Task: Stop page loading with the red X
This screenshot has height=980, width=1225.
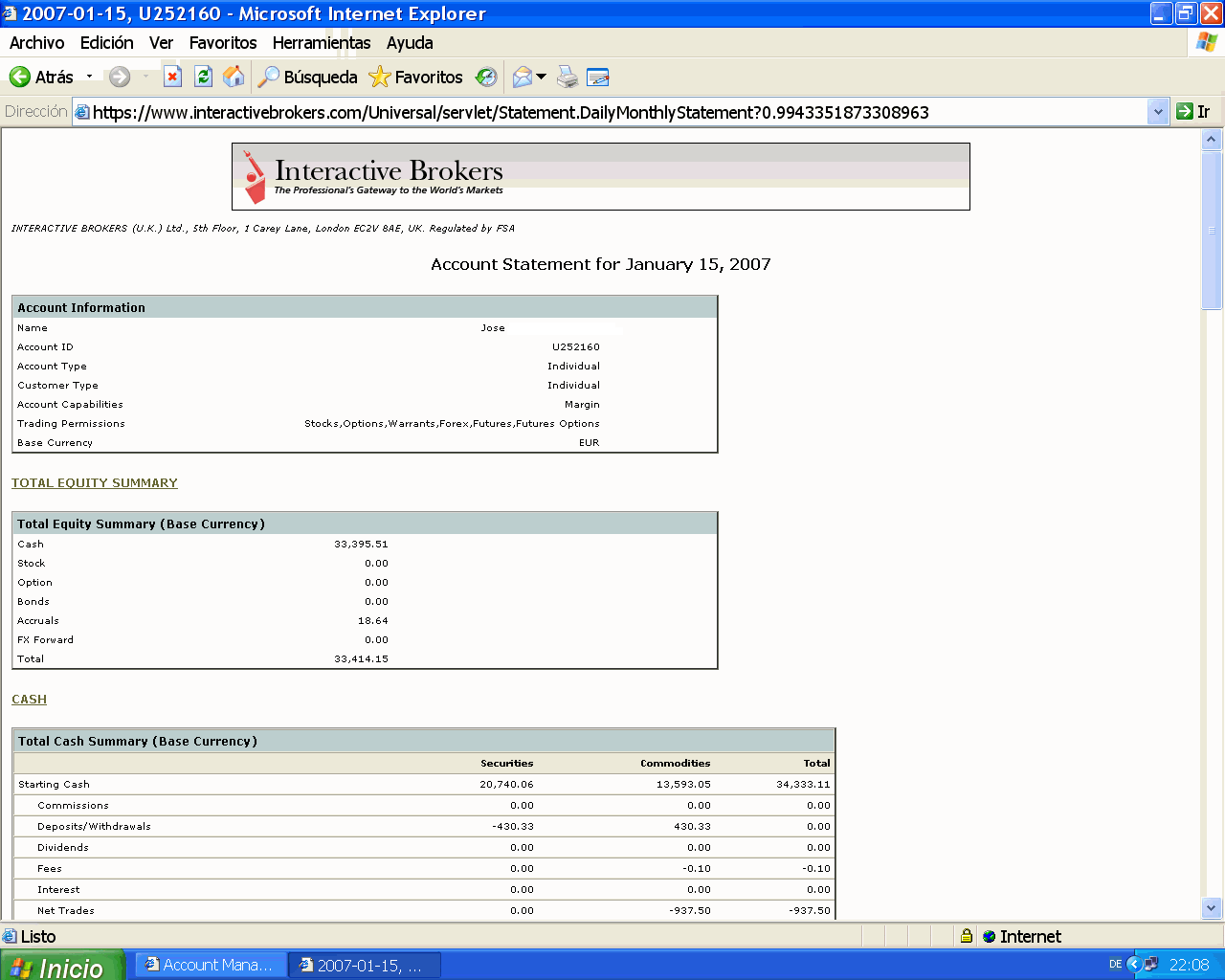Action: click(172, 78)
